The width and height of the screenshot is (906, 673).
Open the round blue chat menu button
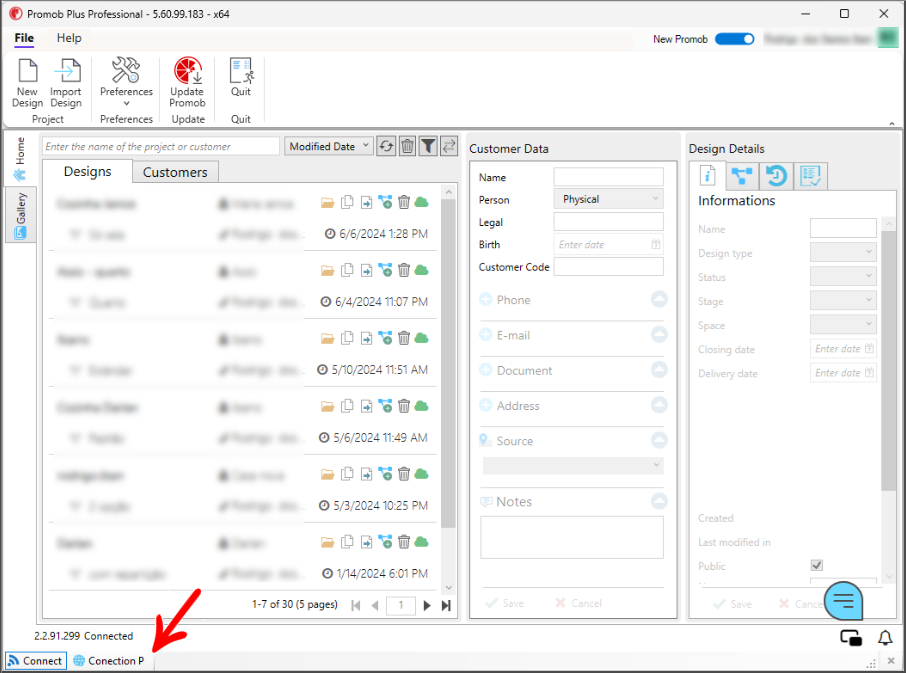tap(844, 601)
